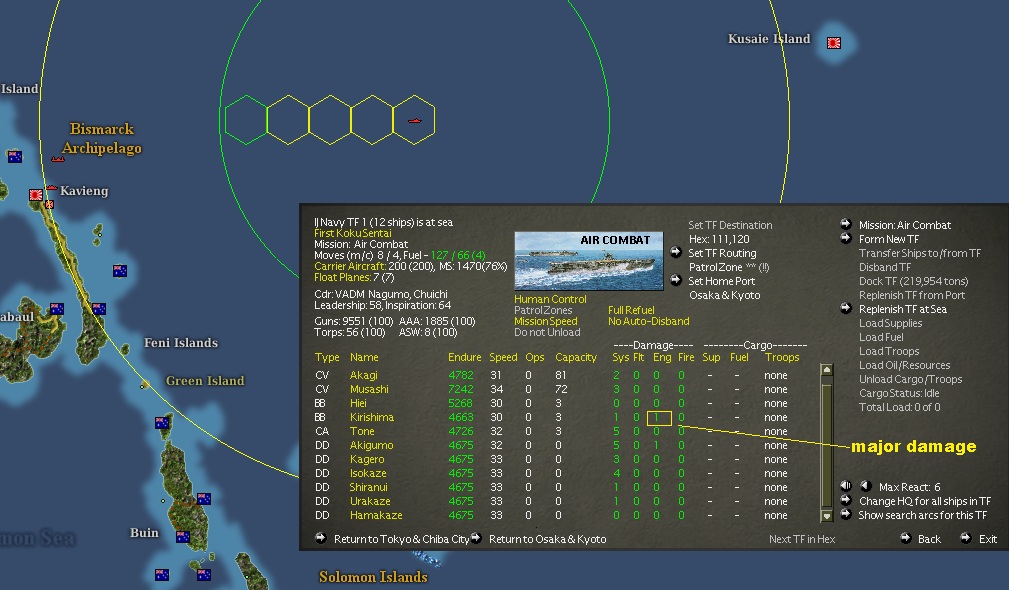Select the Kusaie Island Japanese base marker
The height and width of the screenshot is (590, 1009).
pyautogui.click(x=834, y=43)
